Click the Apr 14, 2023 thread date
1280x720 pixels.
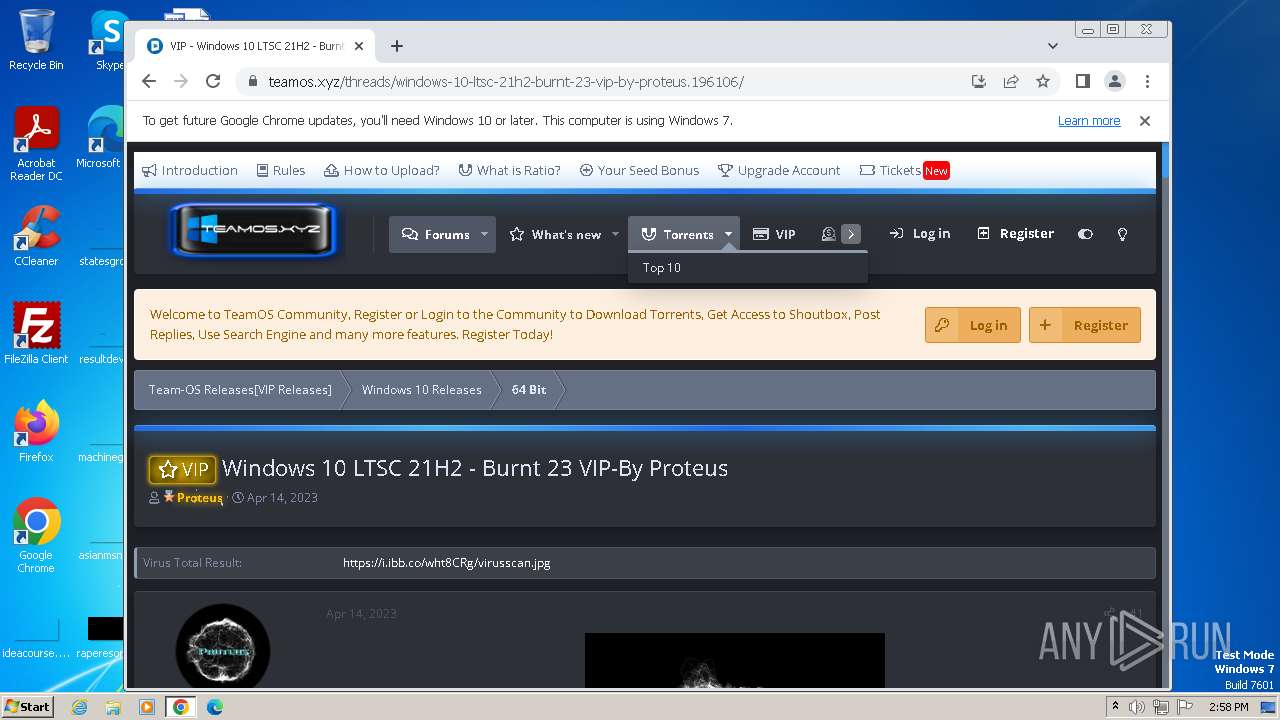pos(282,498)
